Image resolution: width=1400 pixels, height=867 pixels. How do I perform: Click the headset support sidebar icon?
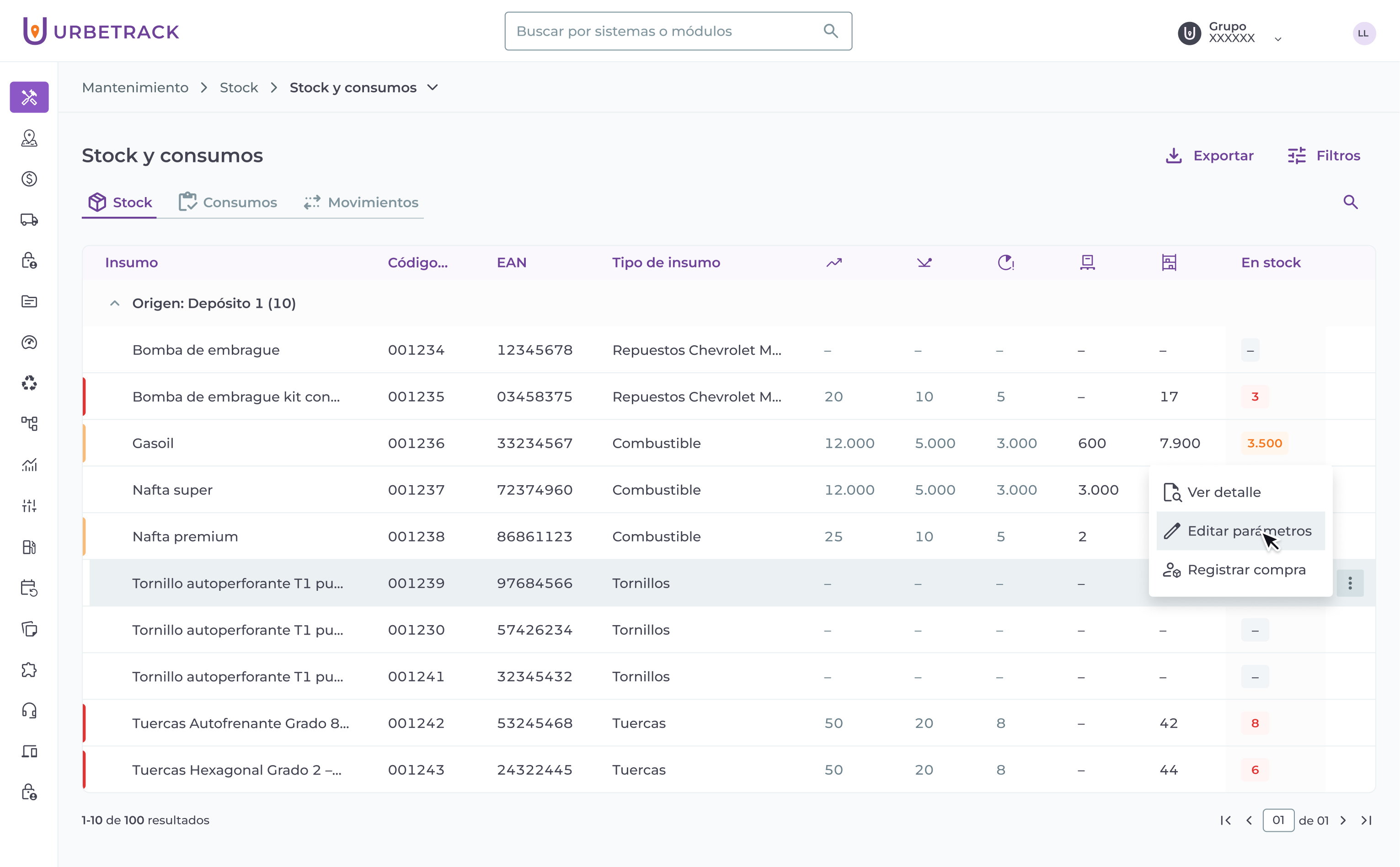(x=29, y=711)
